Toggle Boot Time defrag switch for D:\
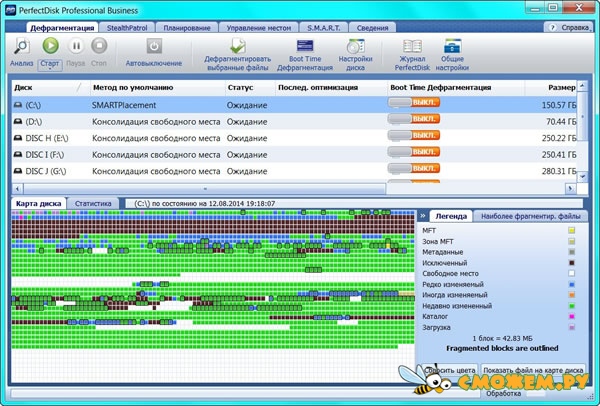Image resolution: width=600 pixels, height=406 pixels. [x=414, y=119]
